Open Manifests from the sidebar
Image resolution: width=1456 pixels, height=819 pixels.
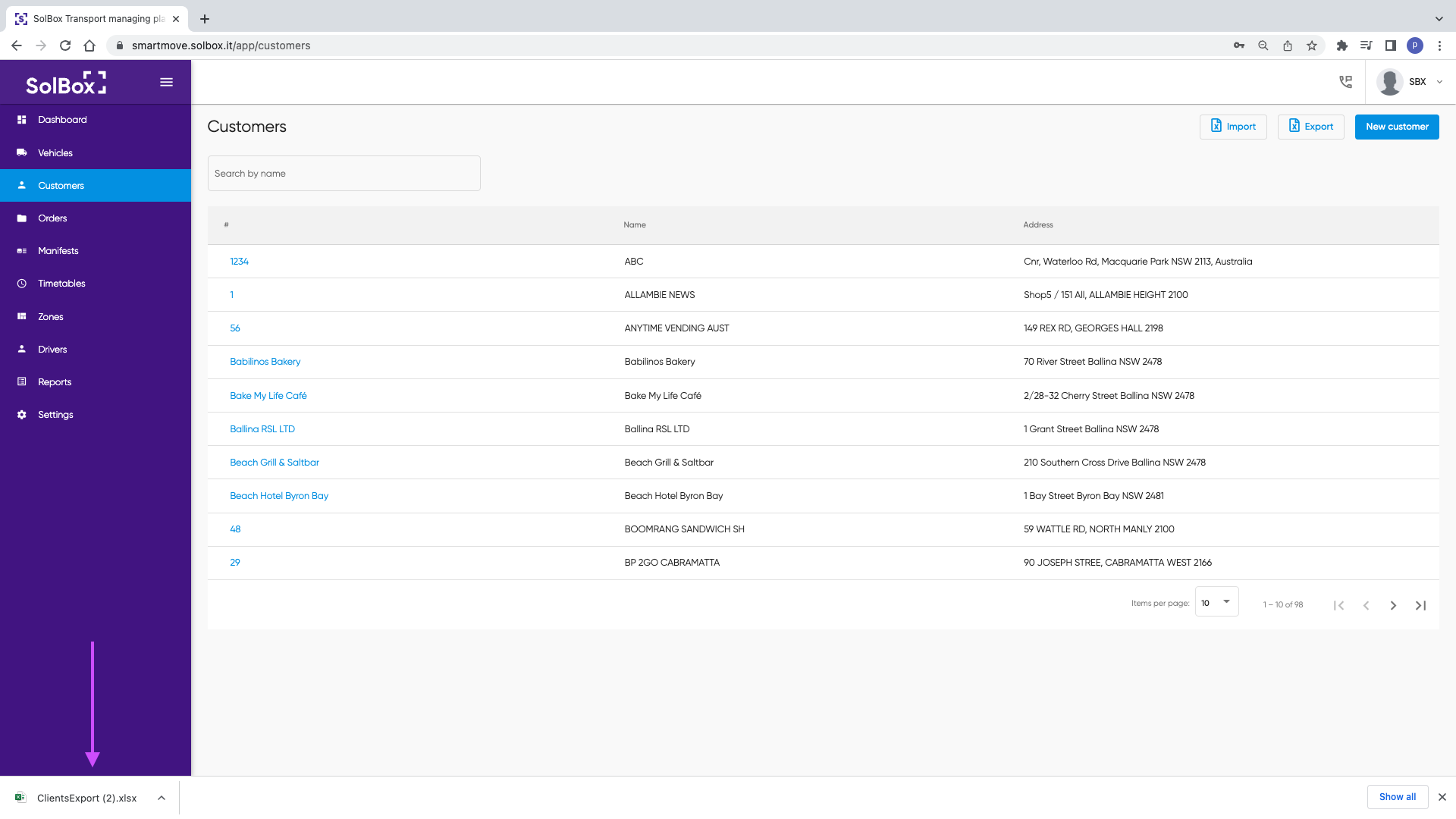point(96,251)
